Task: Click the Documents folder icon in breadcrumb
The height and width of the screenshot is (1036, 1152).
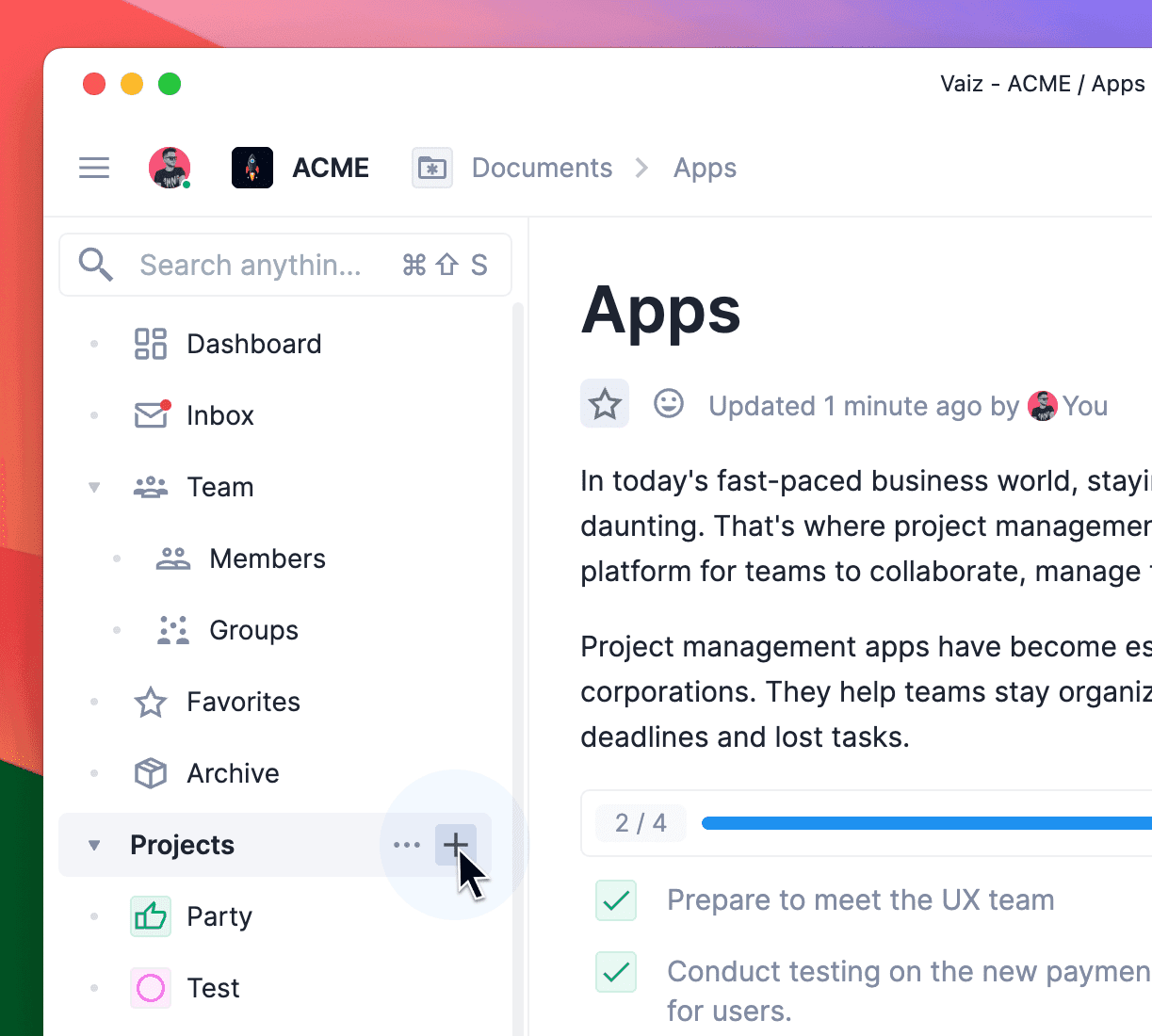Action: tap(431, 167)
